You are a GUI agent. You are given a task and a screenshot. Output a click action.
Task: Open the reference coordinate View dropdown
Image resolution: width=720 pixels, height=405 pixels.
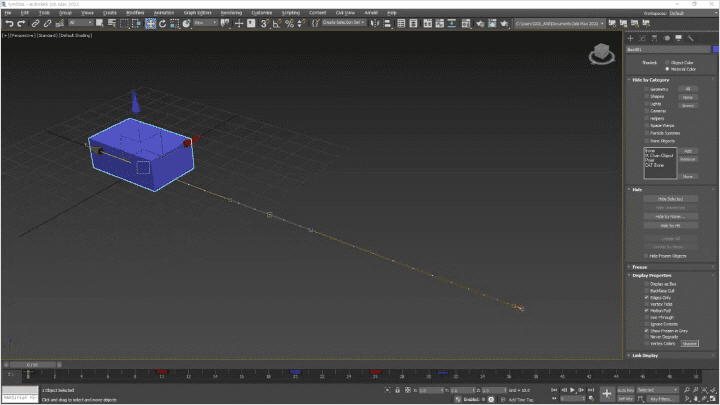point(205,23)
